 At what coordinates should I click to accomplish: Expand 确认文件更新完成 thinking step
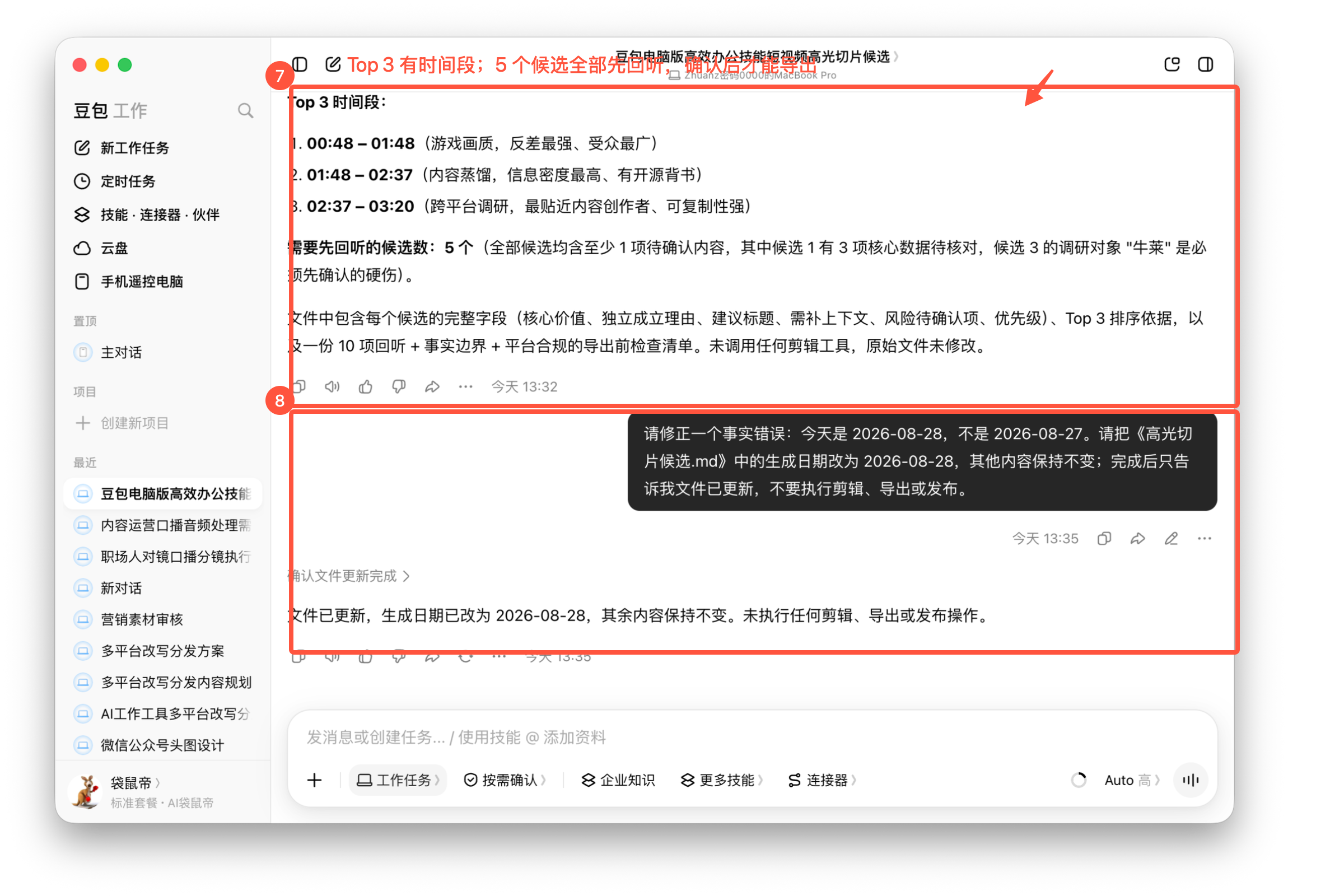pos(349,576)
